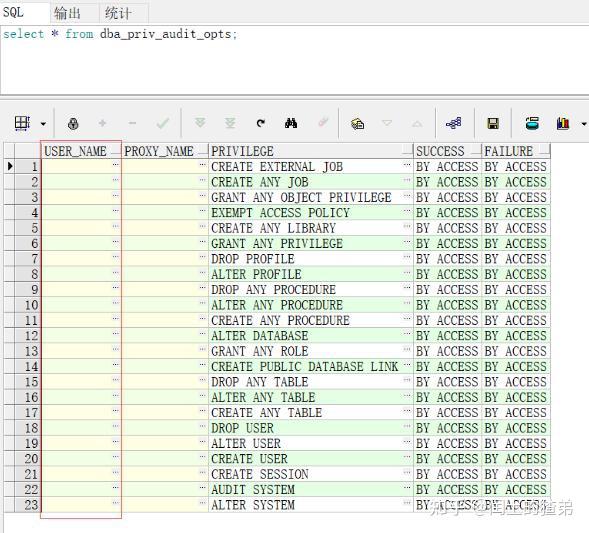Click the bar chart icon

(563, 123)
